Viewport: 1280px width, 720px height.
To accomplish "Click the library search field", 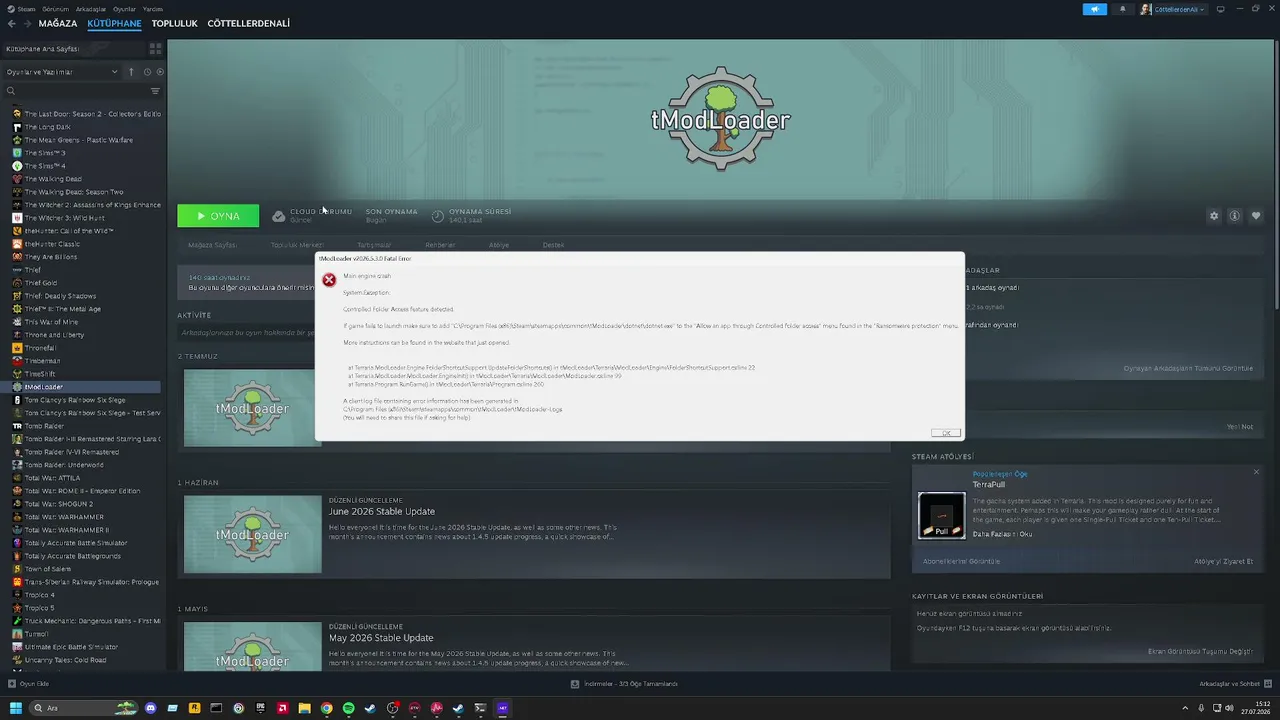I will (x=75, y=91).
